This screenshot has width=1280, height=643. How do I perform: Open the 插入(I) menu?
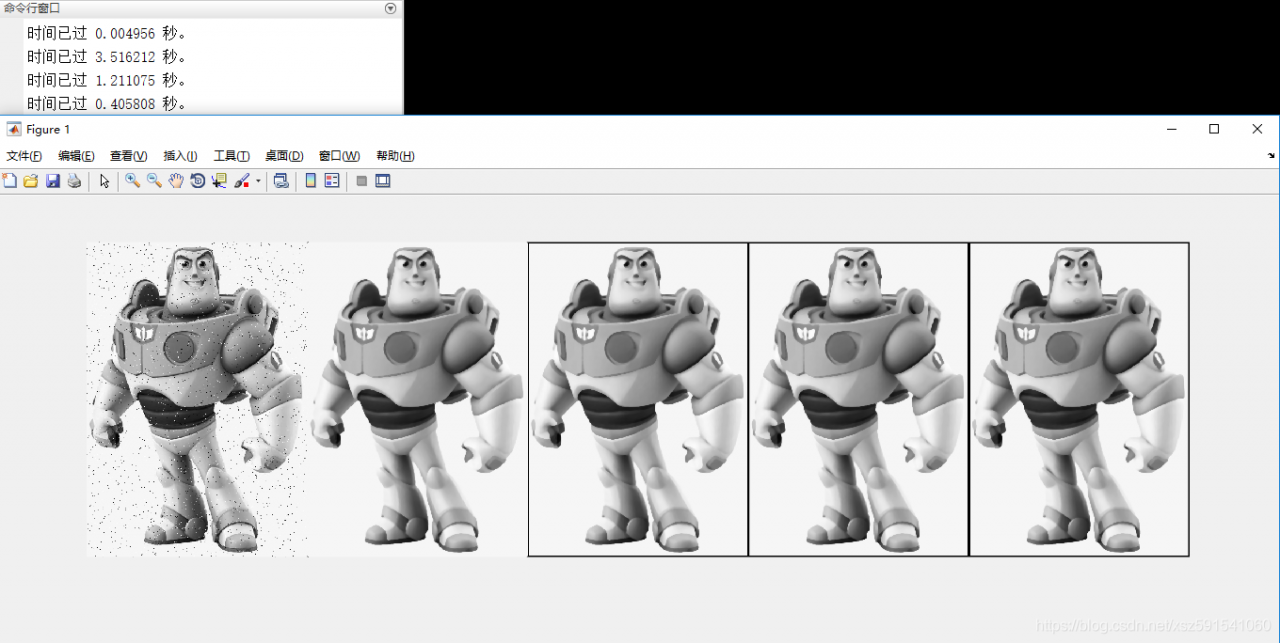pyautogui.click(x=181, y=156)
